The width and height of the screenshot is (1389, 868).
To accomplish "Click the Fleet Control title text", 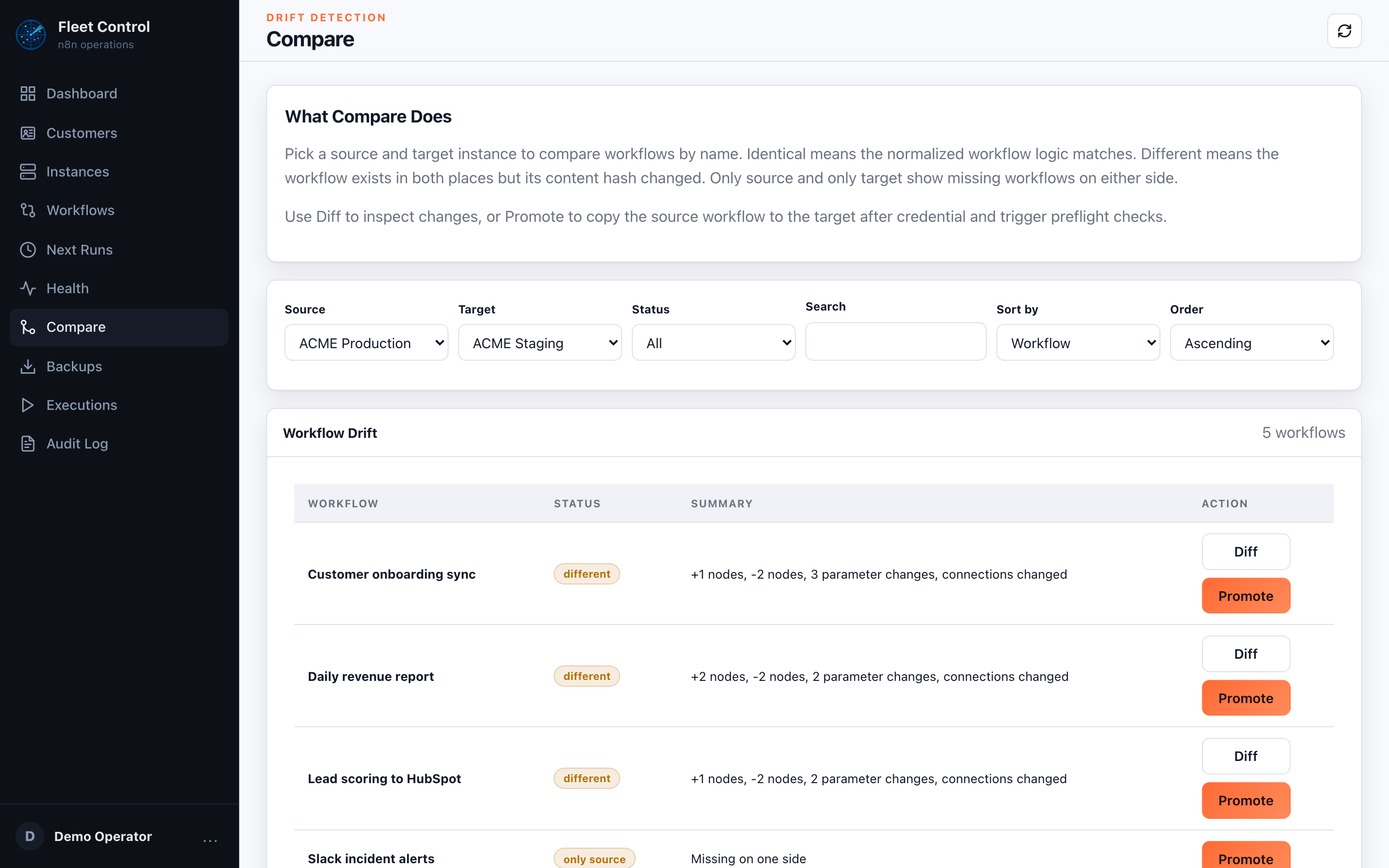I will (x=104, y=27).
